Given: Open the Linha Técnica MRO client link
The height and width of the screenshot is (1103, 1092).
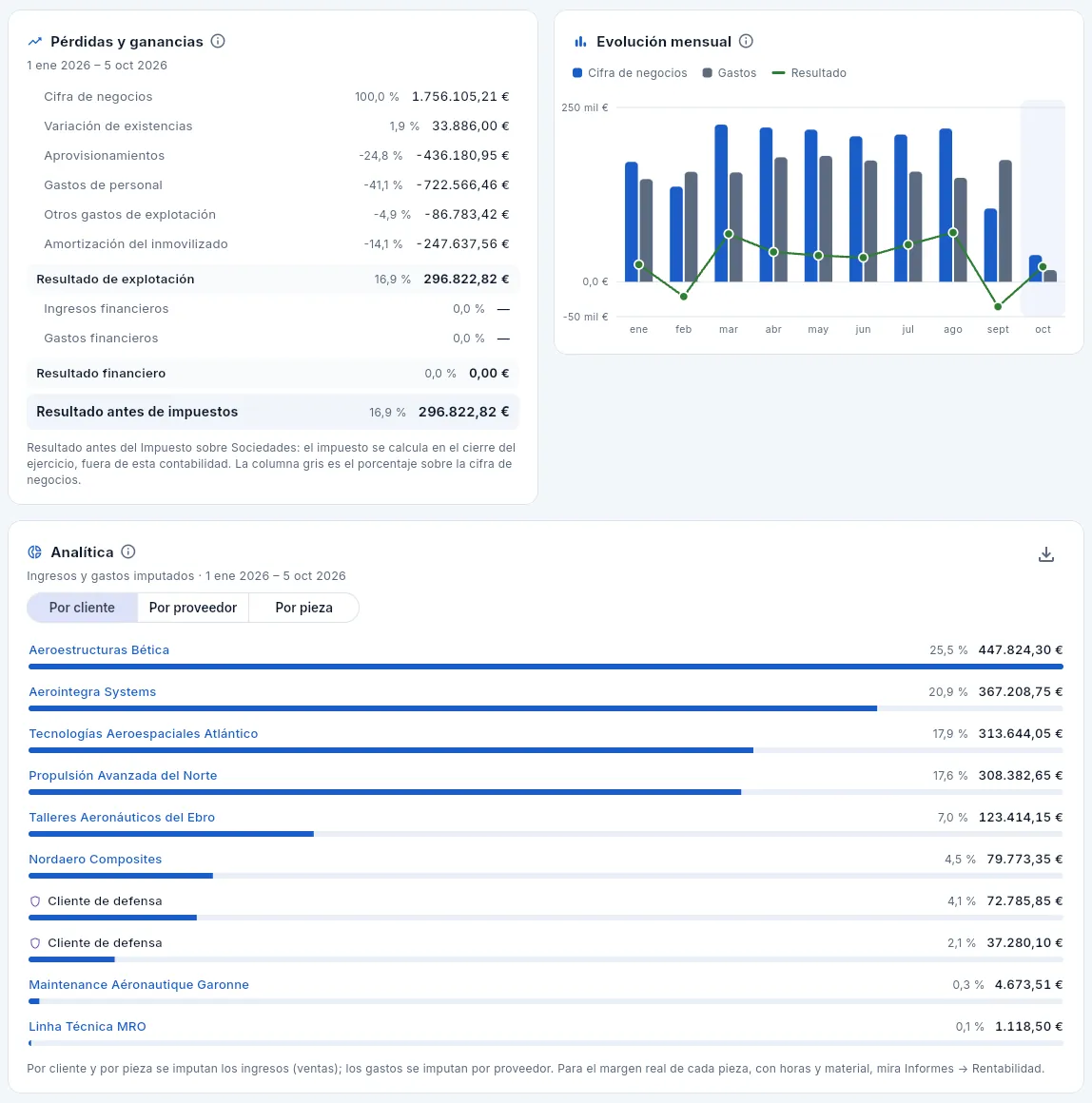Looking at the screenshot, I should click(88, 1026).
